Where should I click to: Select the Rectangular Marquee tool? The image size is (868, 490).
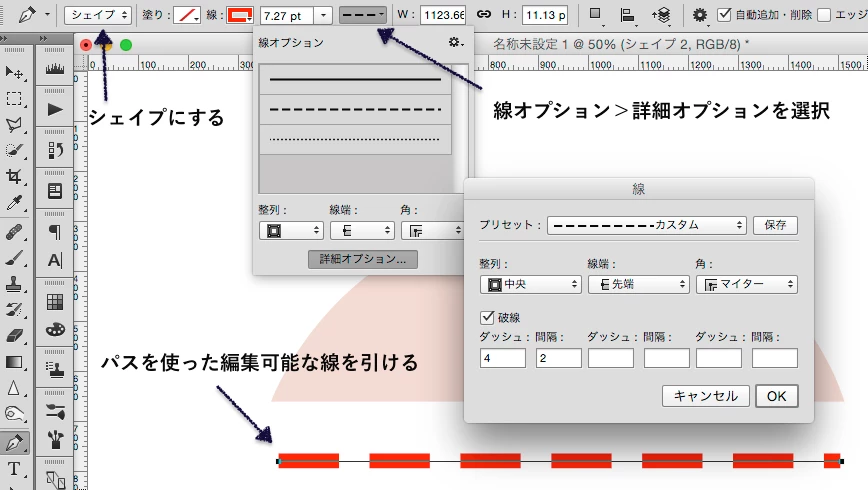(14, 99)
